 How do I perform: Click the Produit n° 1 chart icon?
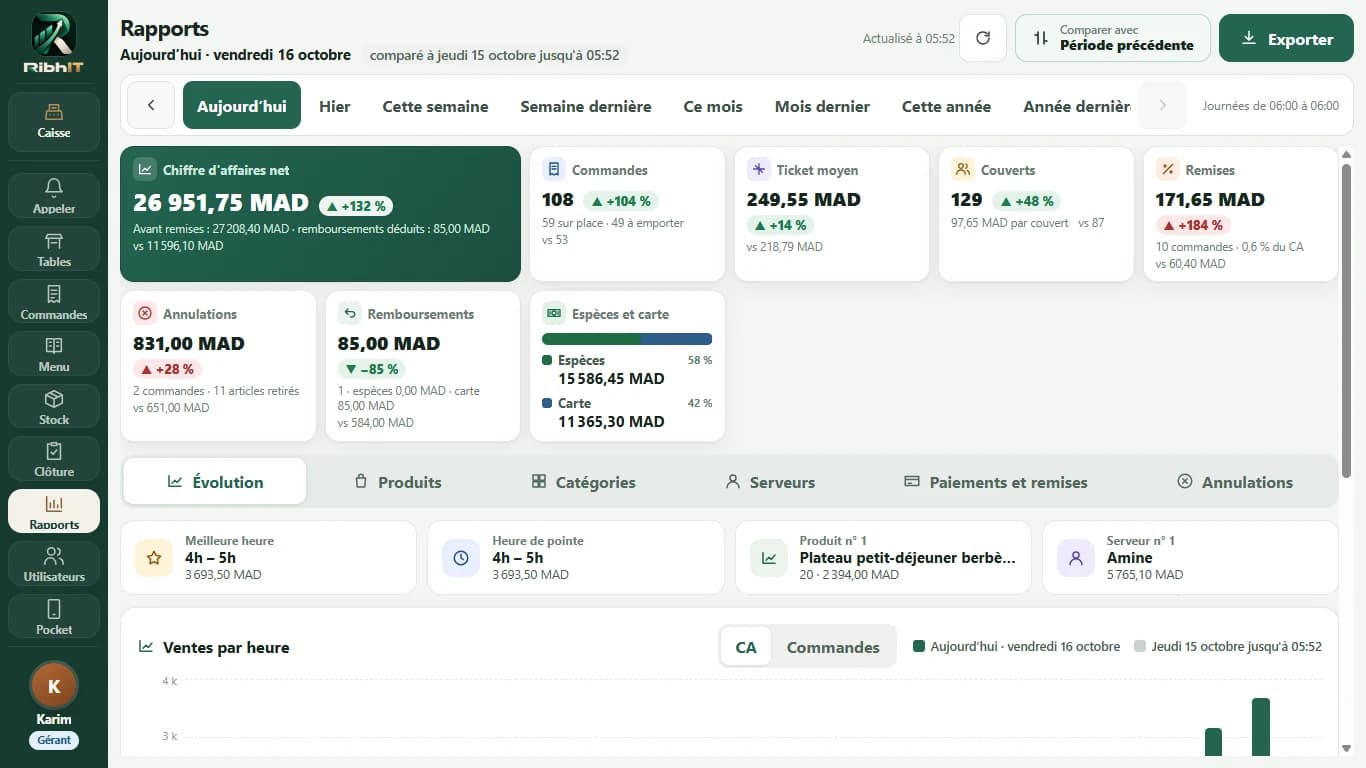769,558
